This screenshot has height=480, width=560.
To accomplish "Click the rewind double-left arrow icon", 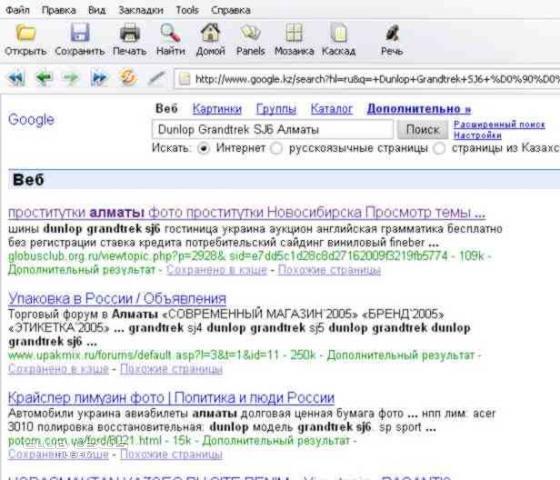I will [16, 78].
